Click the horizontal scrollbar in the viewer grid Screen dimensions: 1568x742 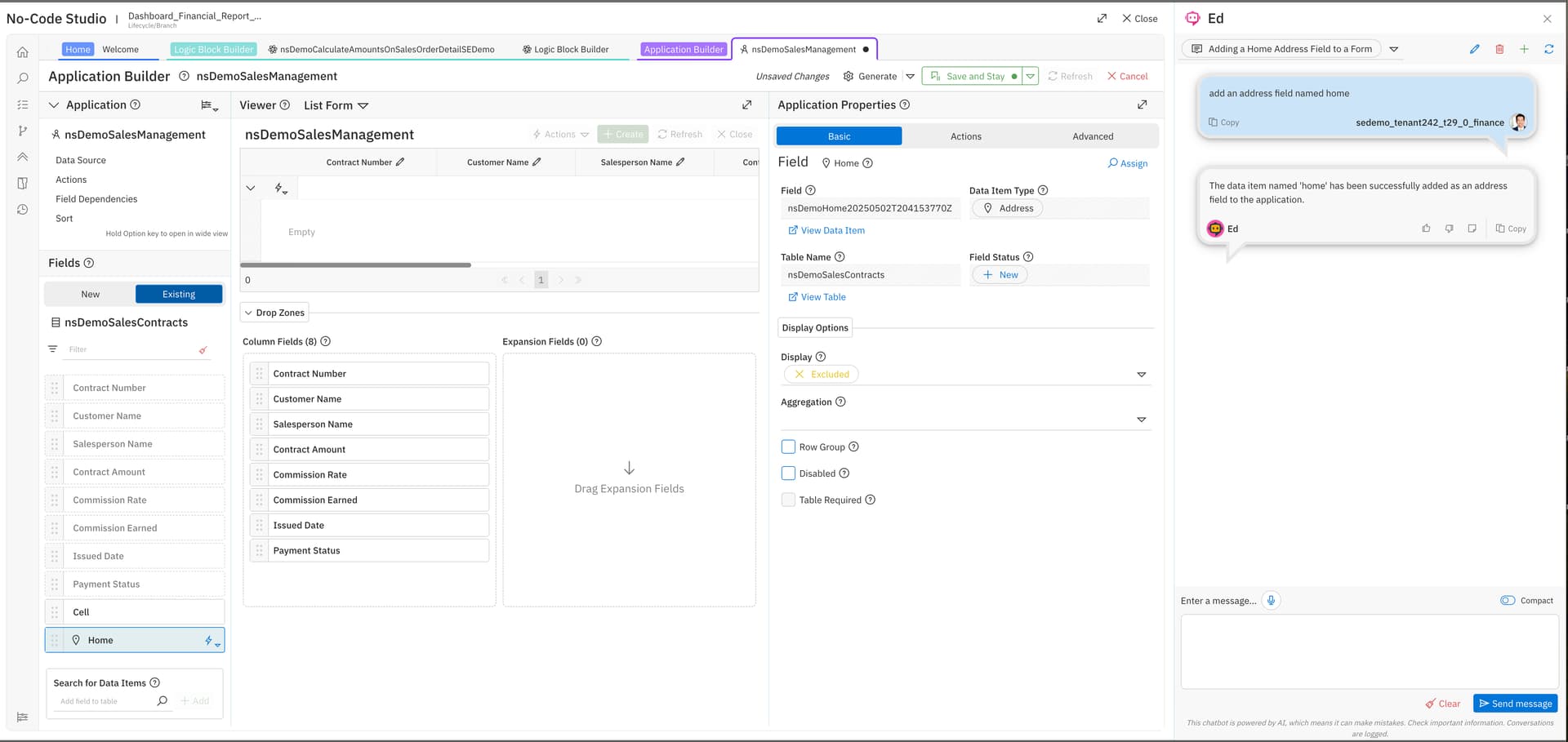[355, 264]
